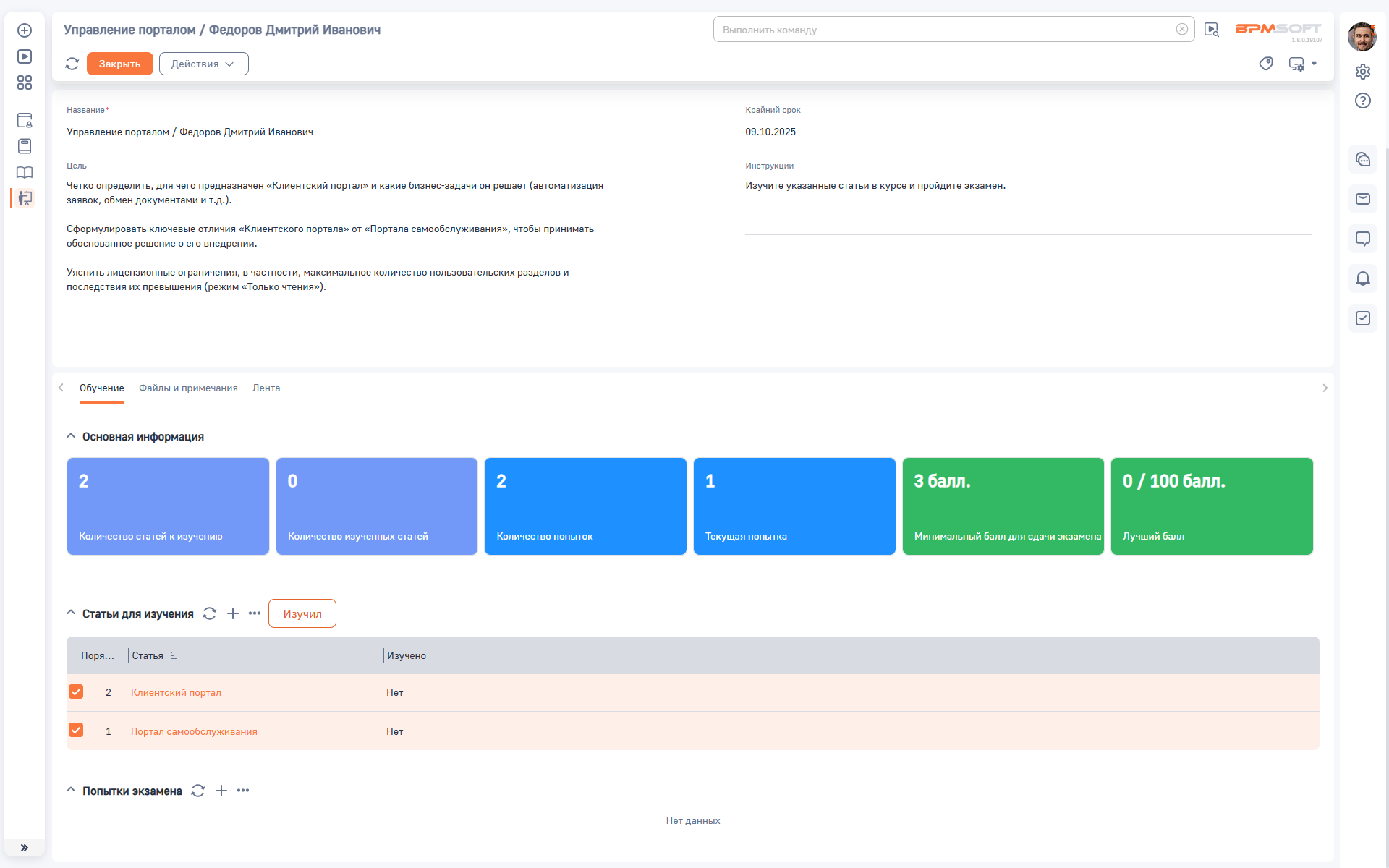The height and width of the screenshot is (868, 1389).
Task: Click the refresh icon next to Закрыть
Action: [x=72, y=64]
